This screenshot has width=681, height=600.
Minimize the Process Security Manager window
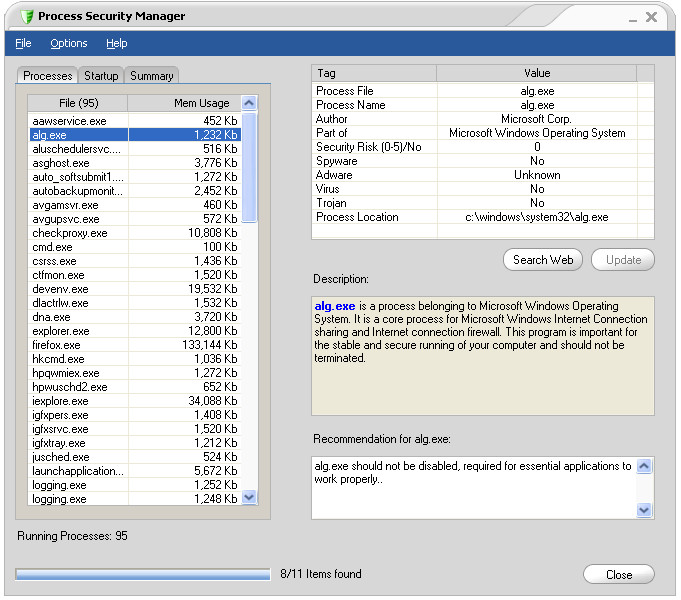[x=632, y=17]
